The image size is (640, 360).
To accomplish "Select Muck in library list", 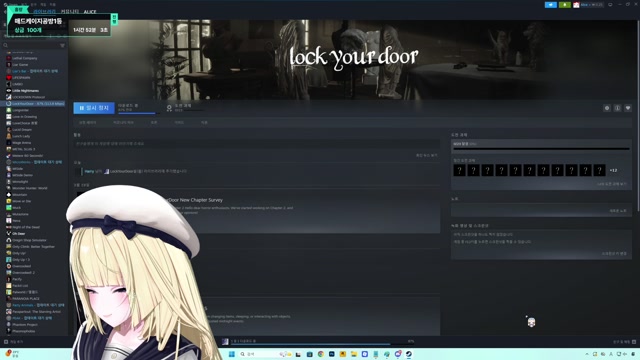I will coord(16,208).
